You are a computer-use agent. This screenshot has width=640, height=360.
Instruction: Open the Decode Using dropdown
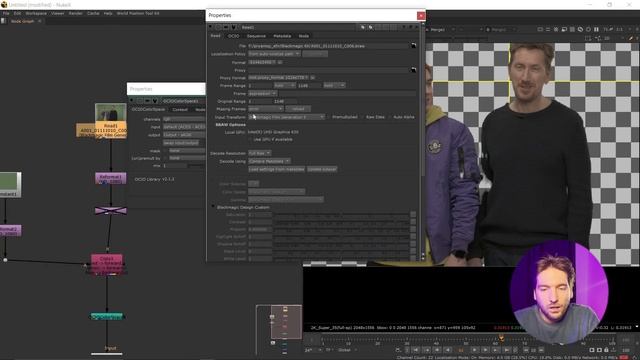click(269, 161)
